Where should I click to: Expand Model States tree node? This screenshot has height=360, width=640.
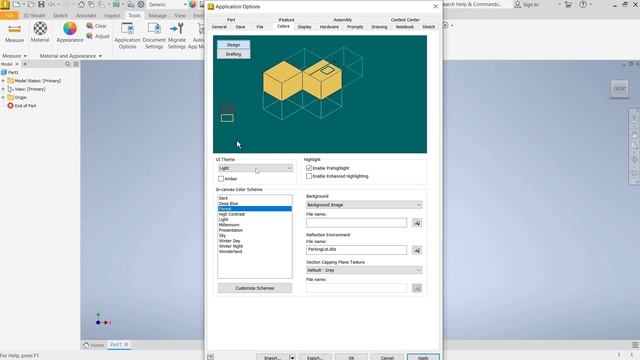(x=3, y=81)
